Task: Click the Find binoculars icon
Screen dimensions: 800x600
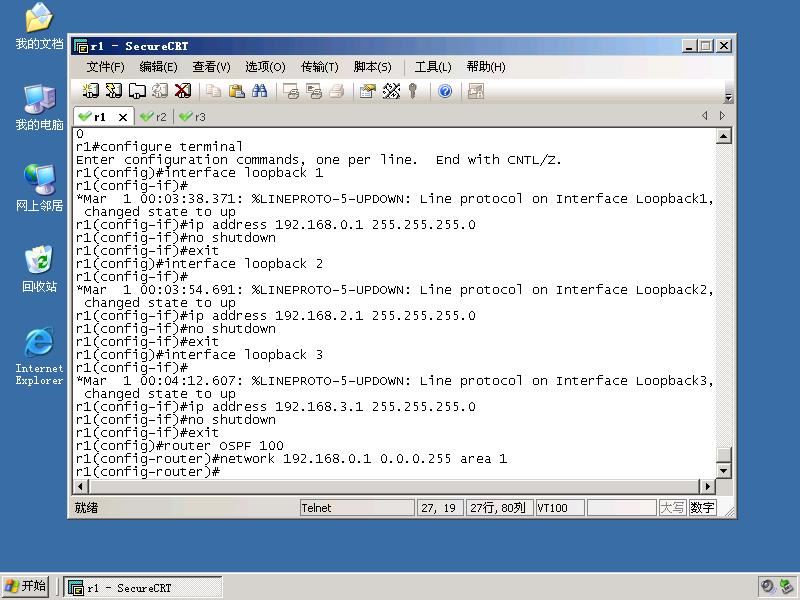Action: click(259, 91)
